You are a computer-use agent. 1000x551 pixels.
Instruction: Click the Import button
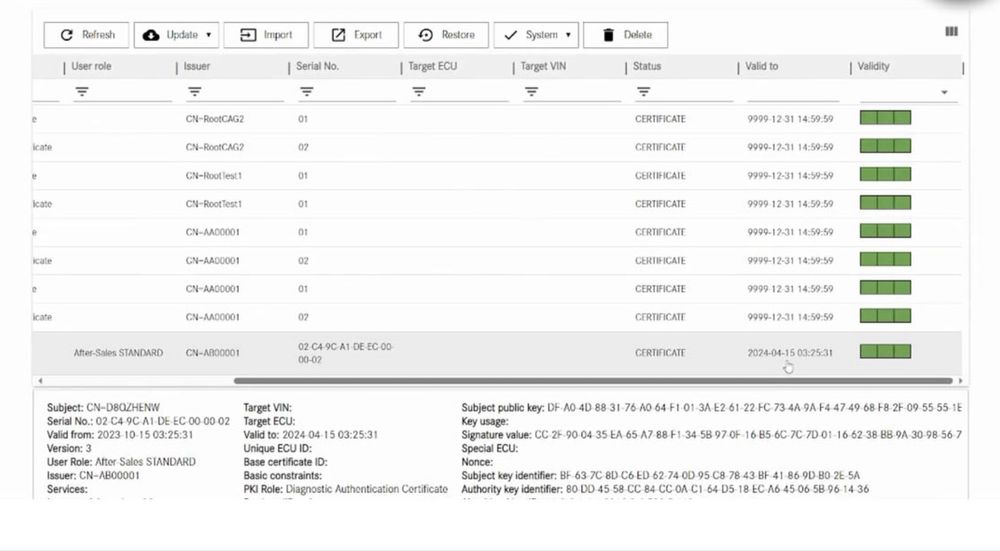click(266, 35)
